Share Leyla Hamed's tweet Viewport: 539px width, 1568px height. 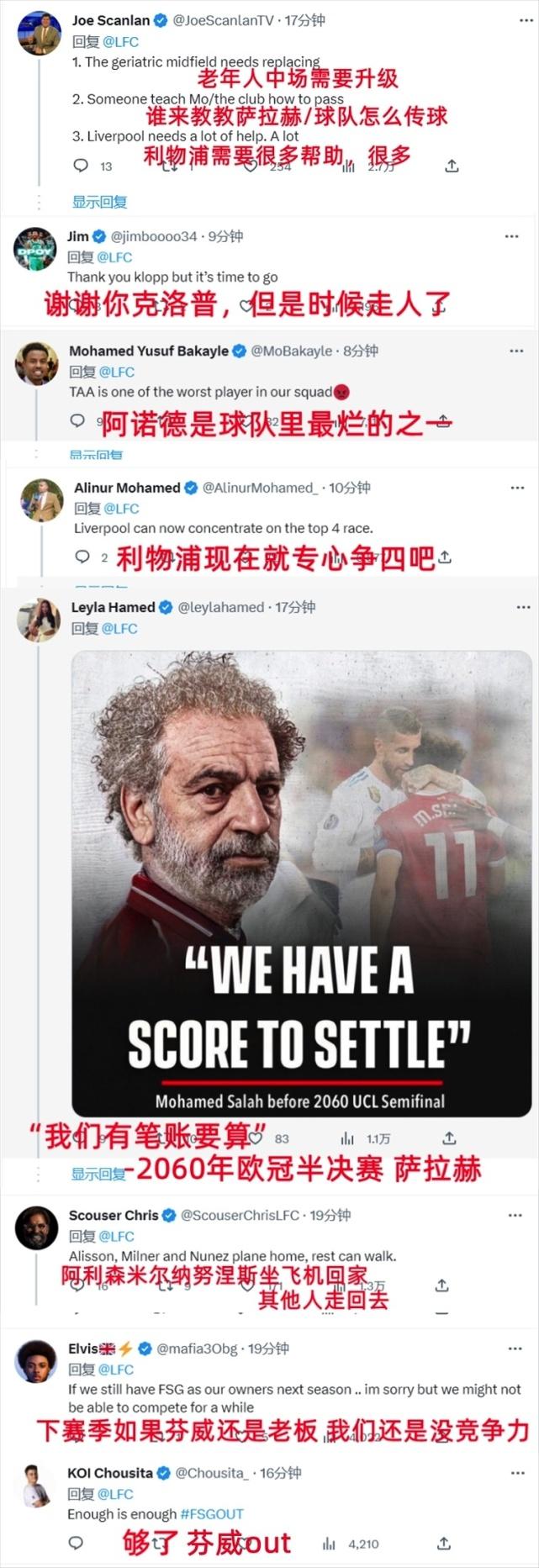click(450, 1138)
